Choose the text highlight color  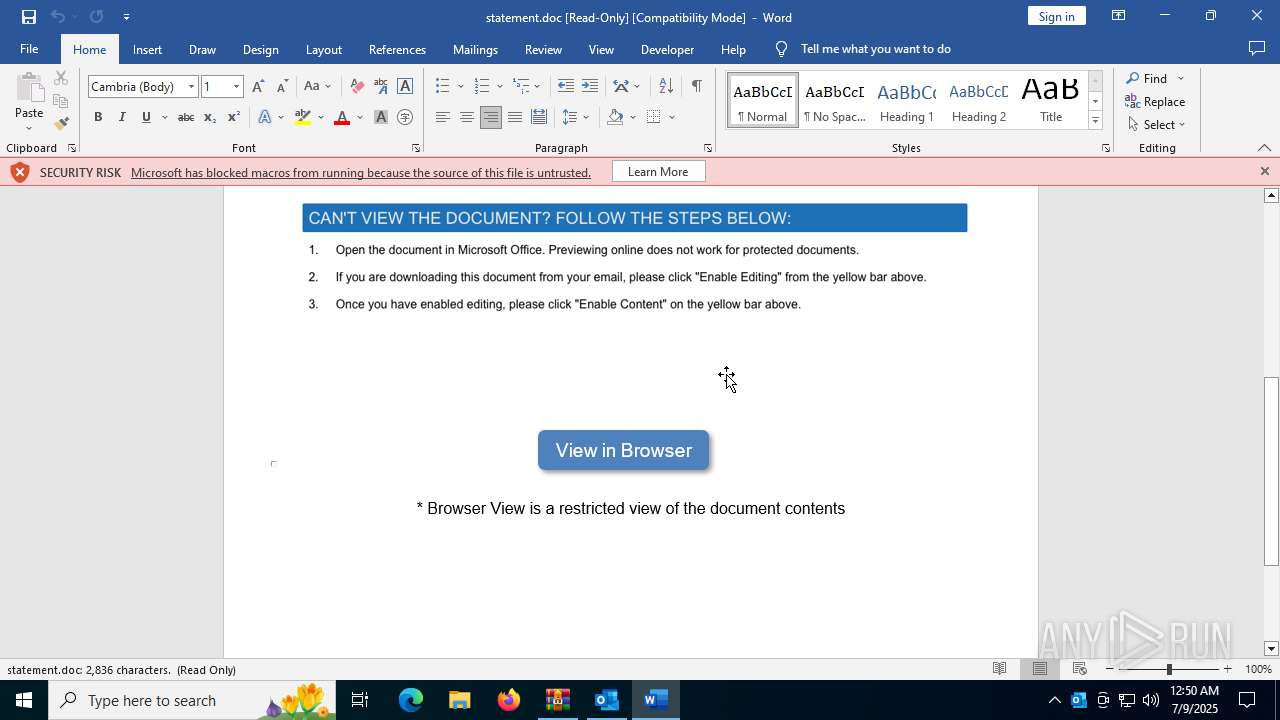[x=303, y=117]
